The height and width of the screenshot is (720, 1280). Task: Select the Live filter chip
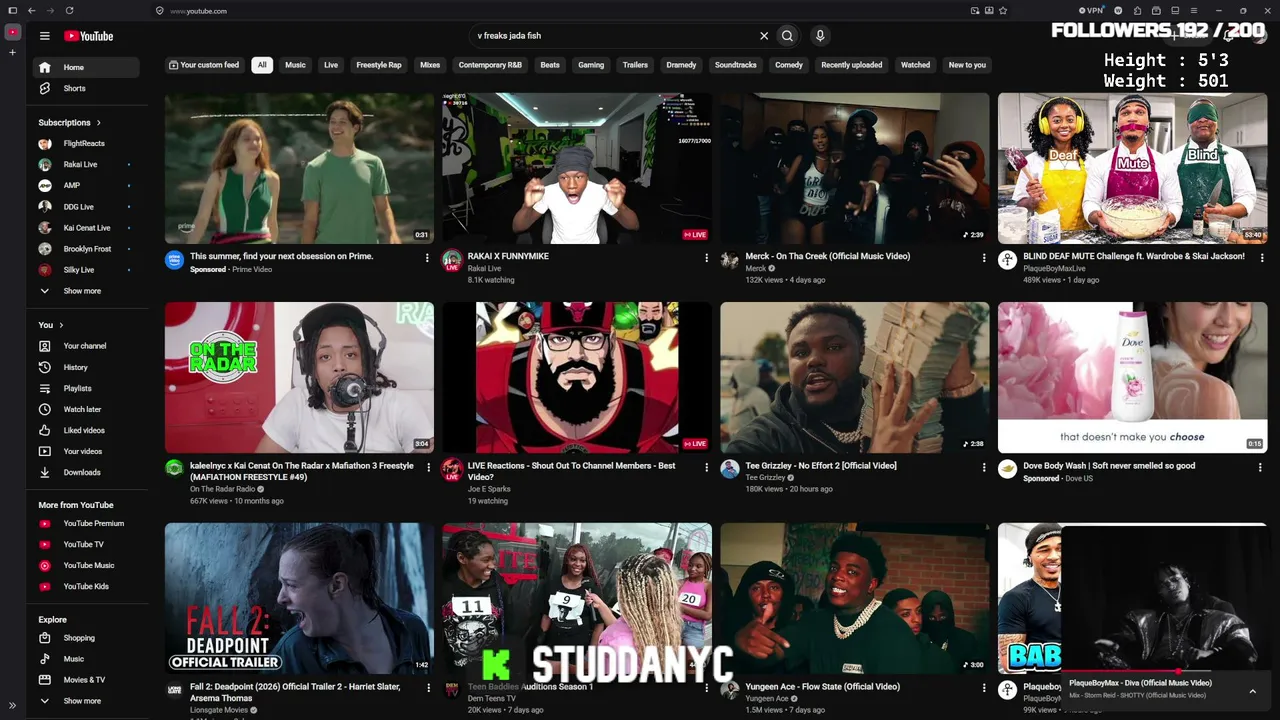click(331, 65)
